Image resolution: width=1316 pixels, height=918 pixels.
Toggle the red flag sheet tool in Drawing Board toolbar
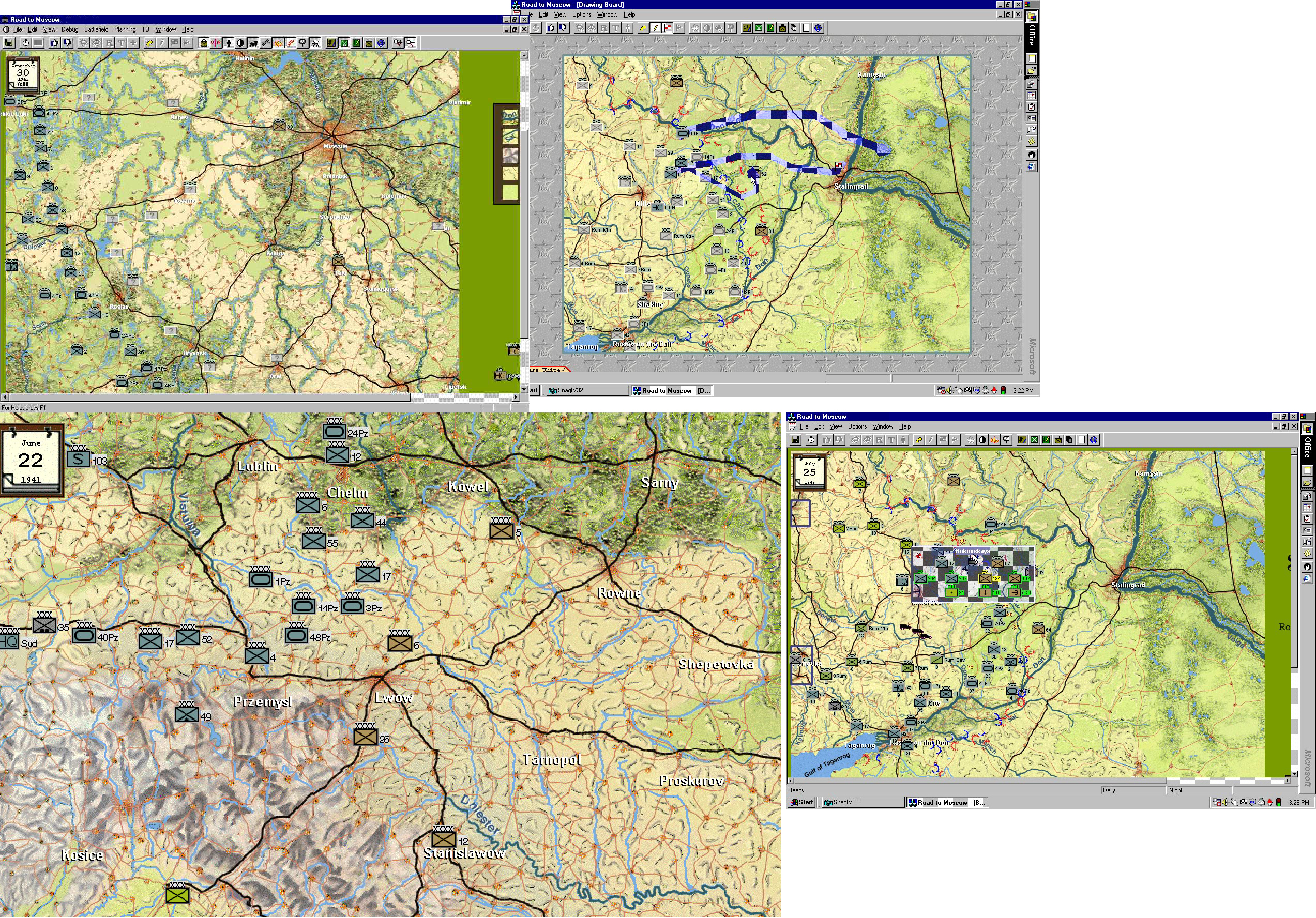(x=667, y=28)
